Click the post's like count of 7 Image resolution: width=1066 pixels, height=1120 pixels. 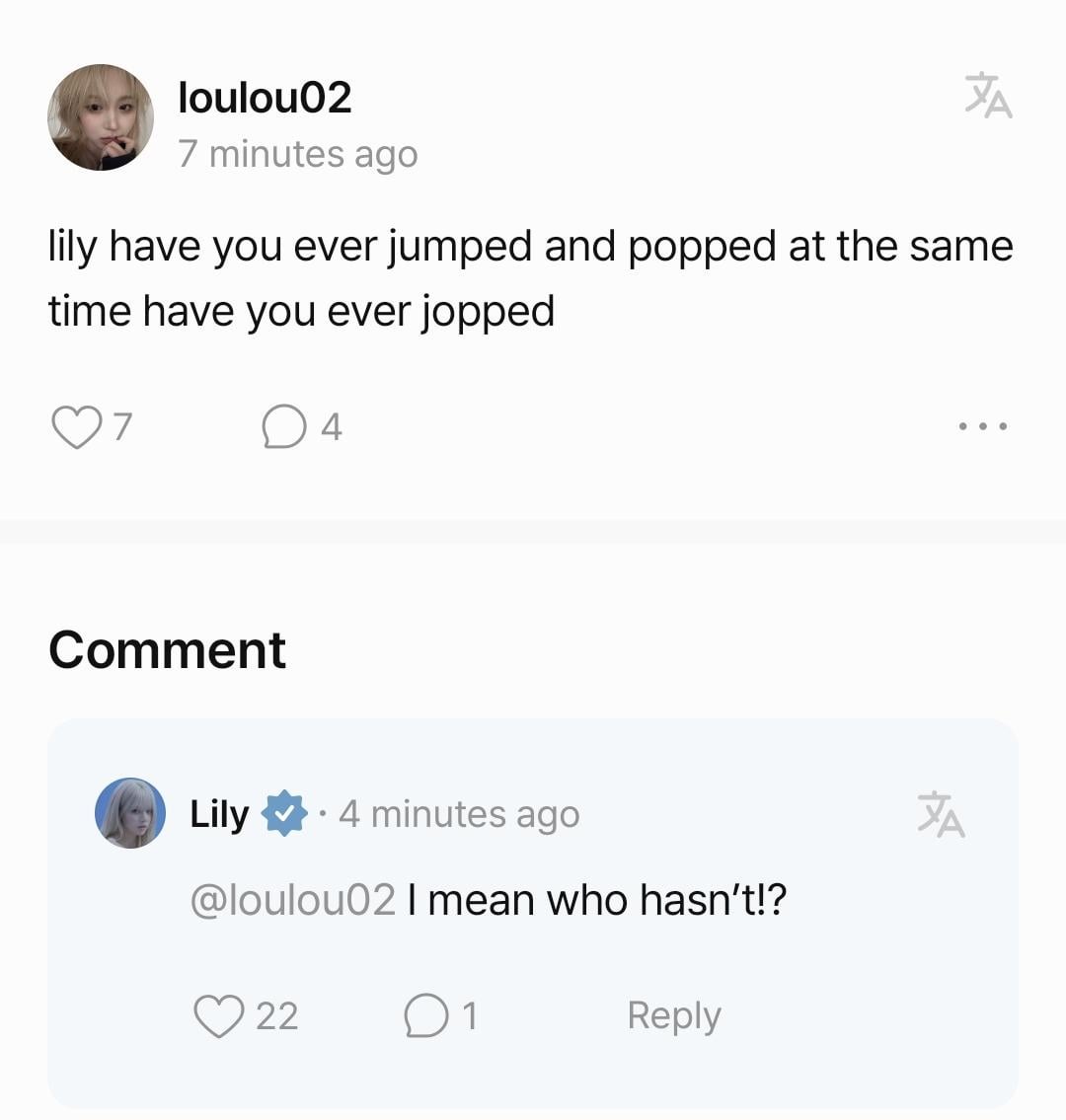122,427
